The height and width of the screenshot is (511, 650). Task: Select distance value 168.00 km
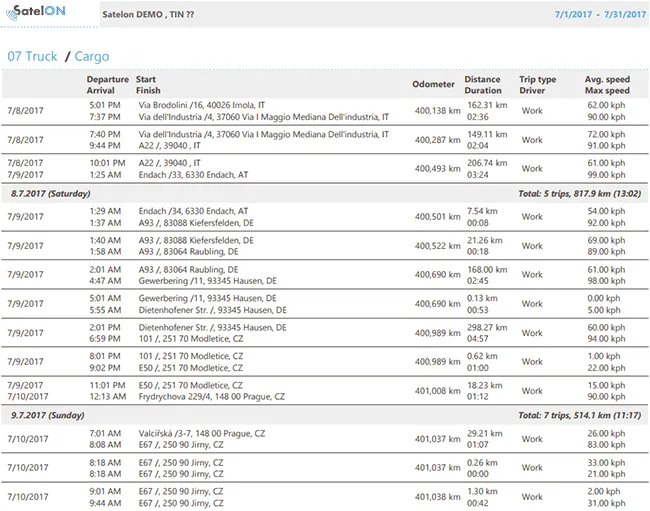[487, 270]
